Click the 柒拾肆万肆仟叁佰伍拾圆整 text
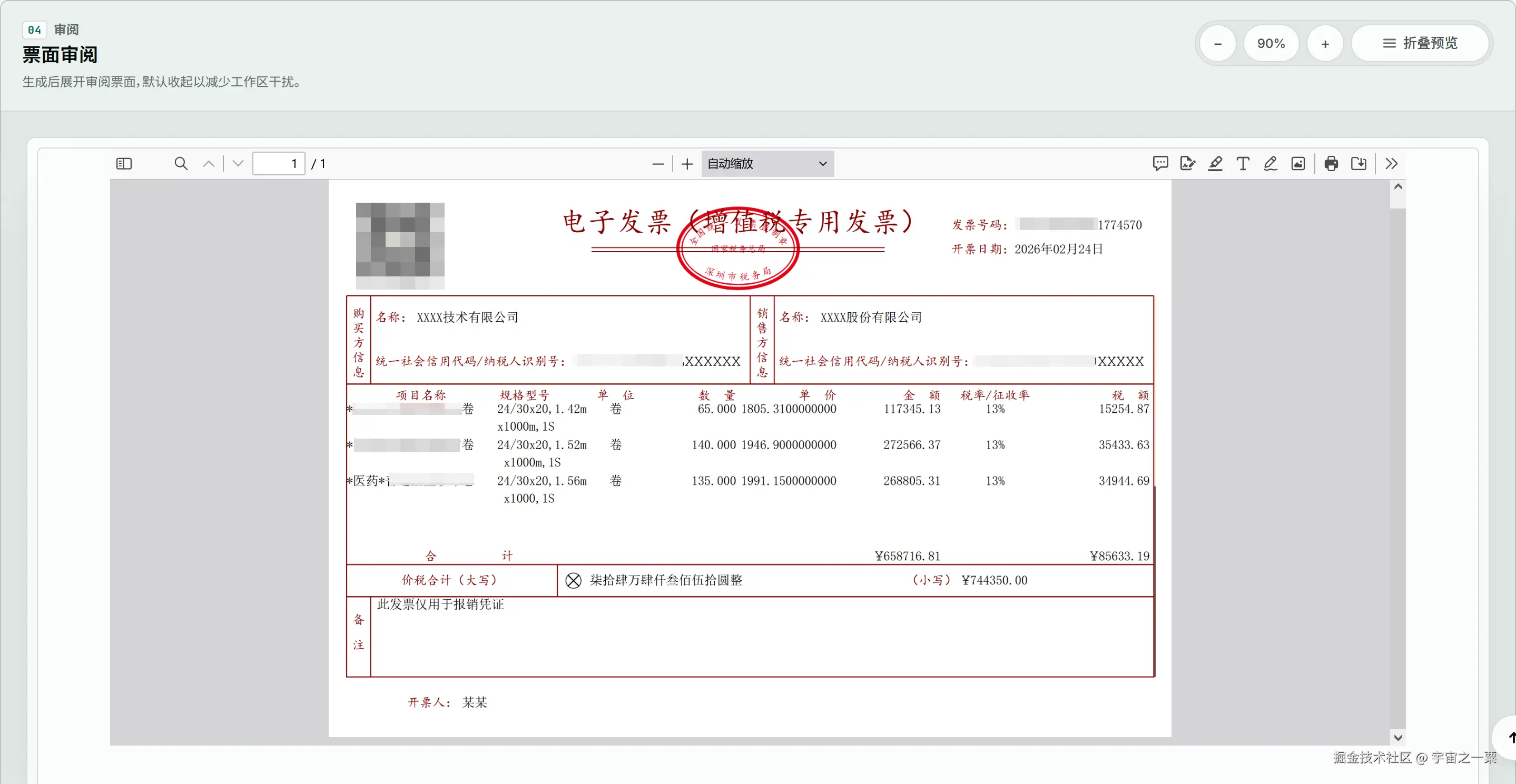 click(666, 581)
